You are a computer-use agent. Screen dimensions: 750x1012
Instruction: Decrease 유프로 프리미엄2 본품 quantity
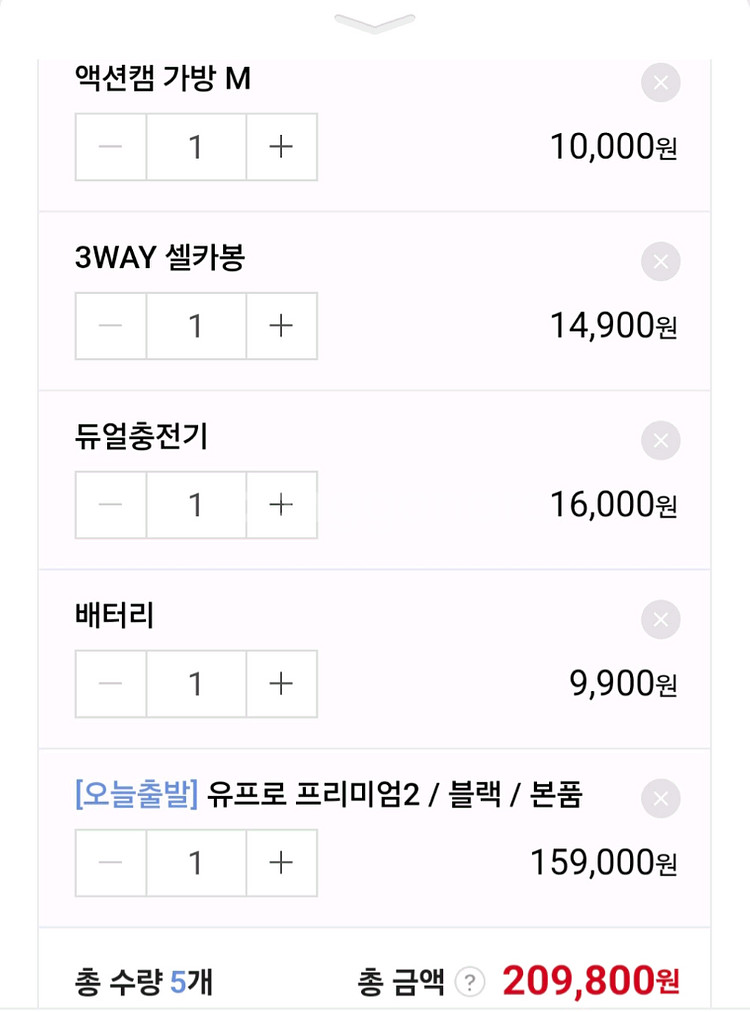click(x=111, y=863)
